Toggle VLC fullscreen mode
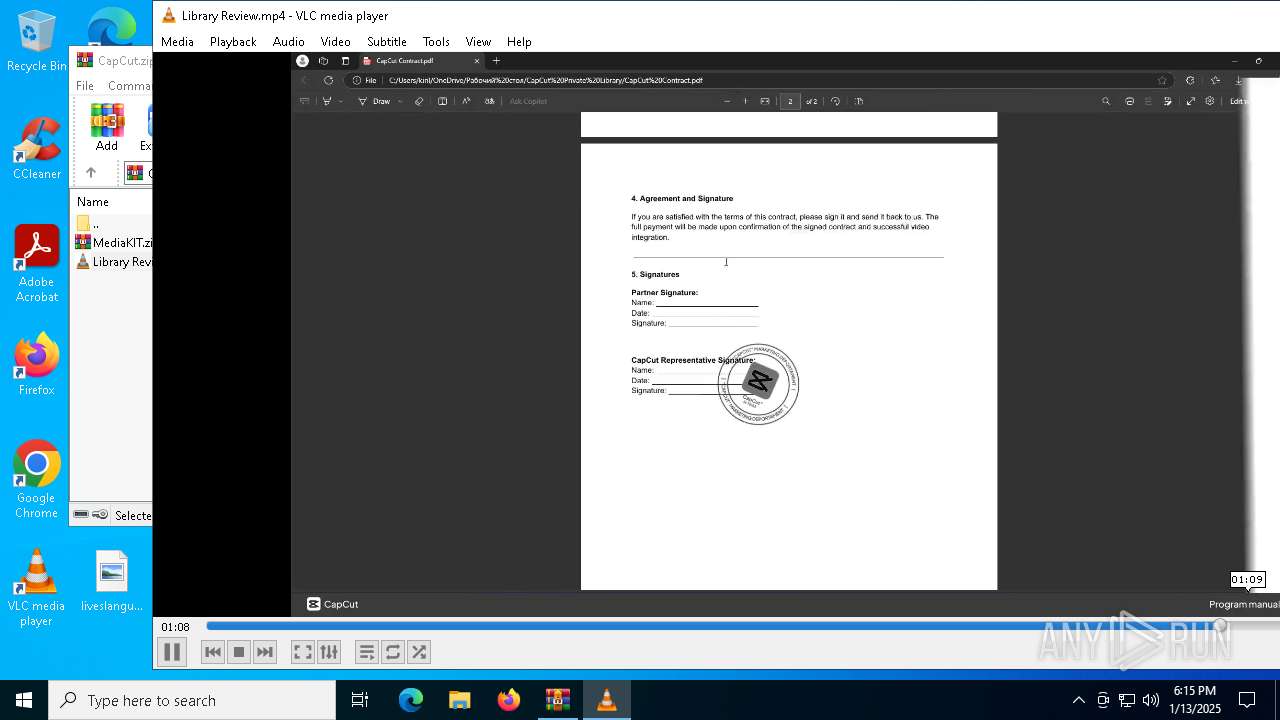The image size is (1280, 720). click(x=302, y=652)
